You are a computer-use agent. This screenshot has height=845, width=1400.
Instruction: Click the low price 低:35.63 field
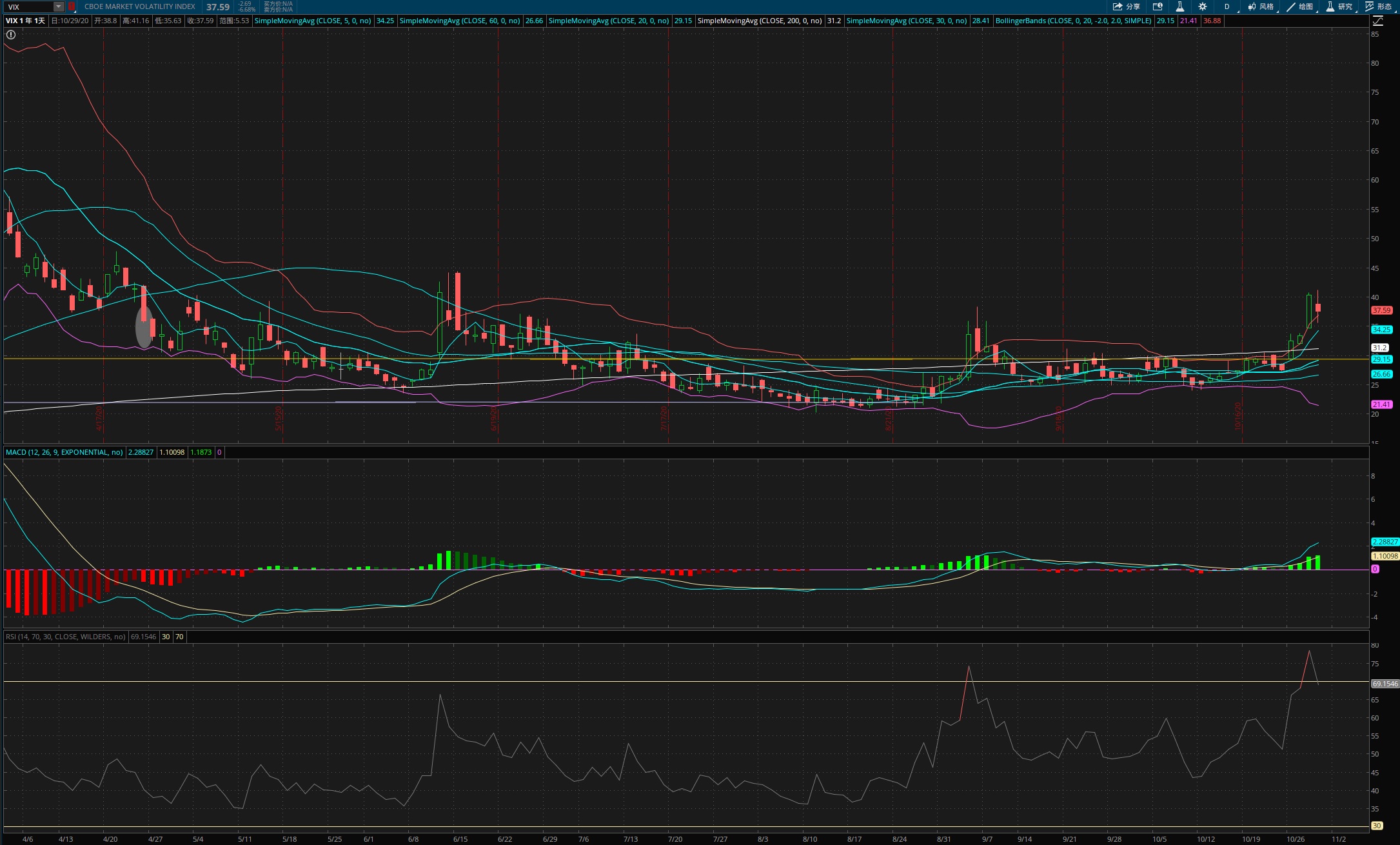click(x=168, y=21)
